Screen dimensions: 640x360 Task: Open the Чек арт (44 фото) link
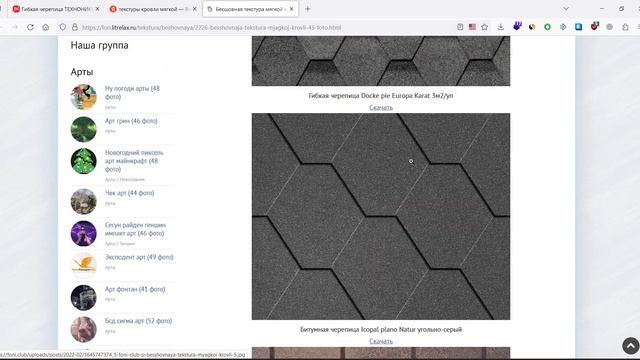pos(129,193)
